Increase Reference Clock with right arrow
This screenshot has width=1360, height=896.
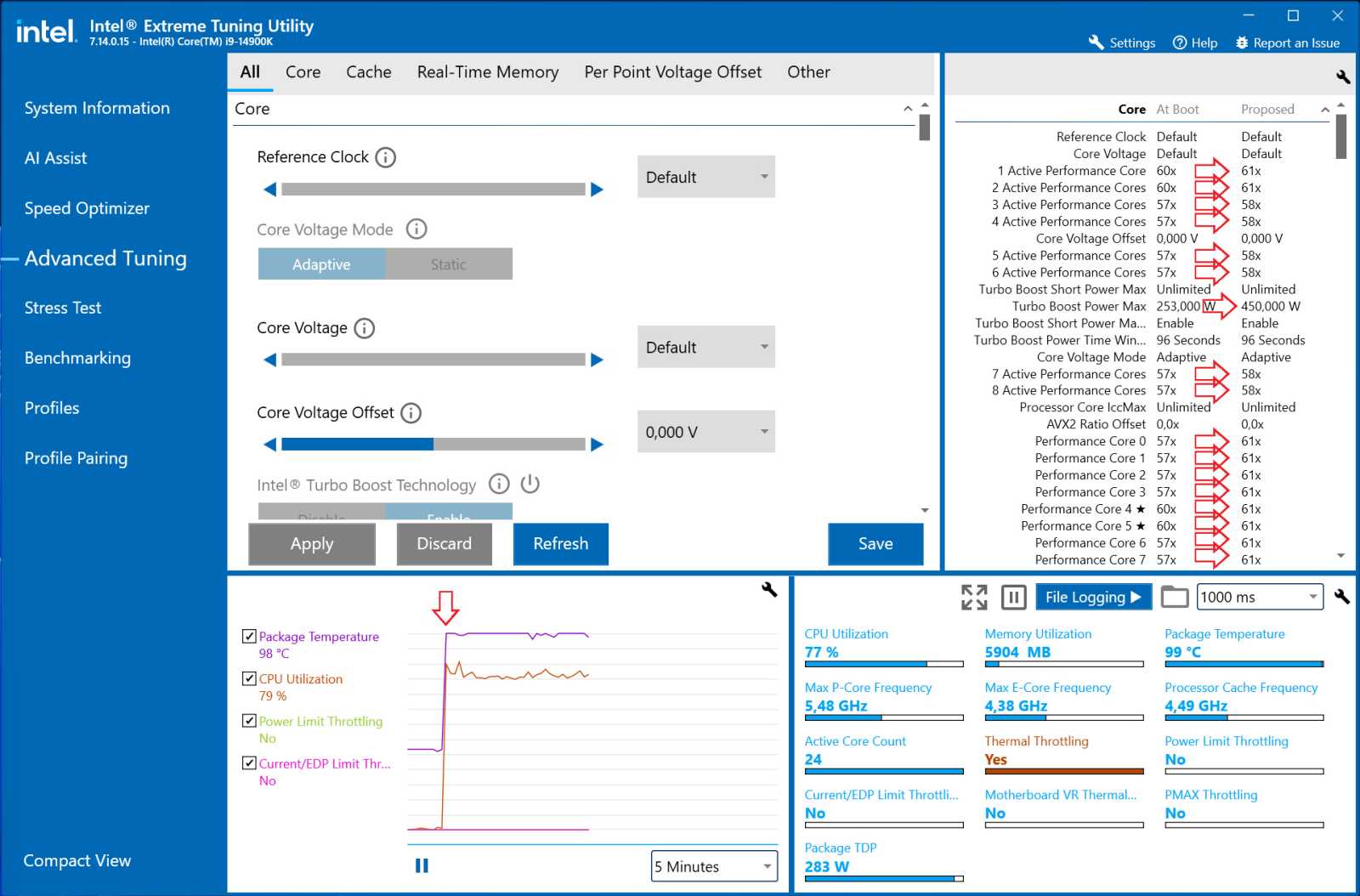(597, 190)
